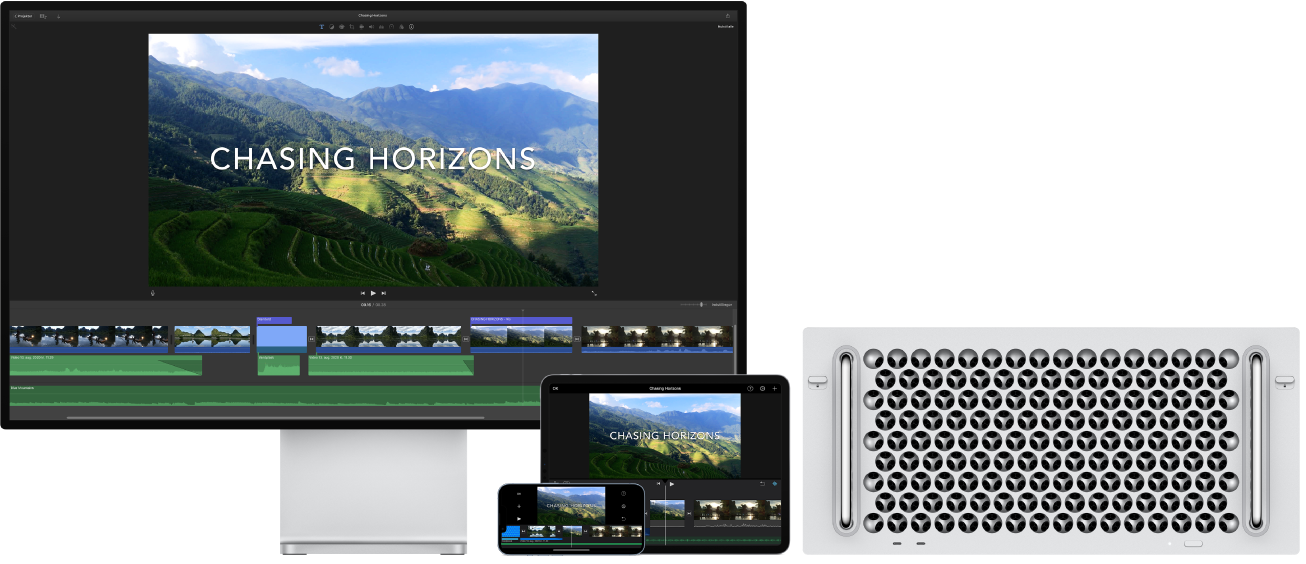Screen dimensions: 1306x564
Task: Open Clip Filter and Audio Effects on Mac
Action: coord(401,27)
